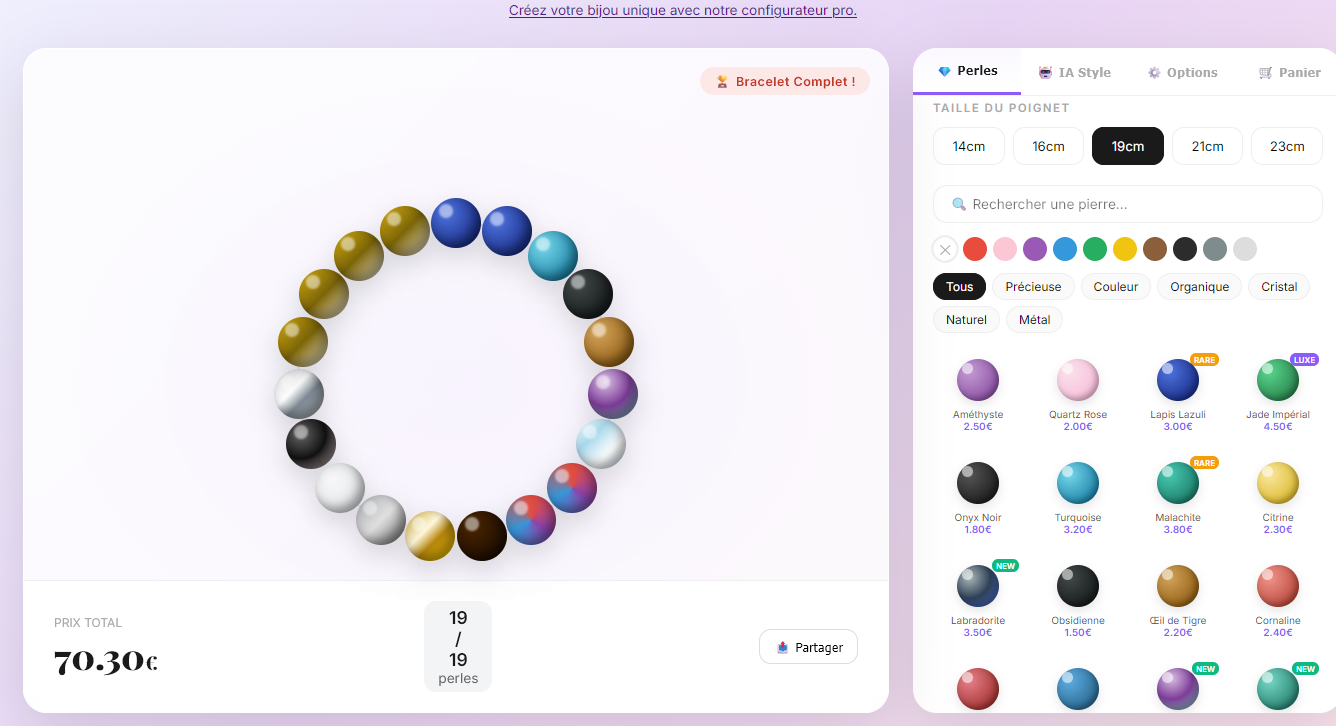
Task: Choose the Jade Impérial bead
Action: (x=1278, y=380)
